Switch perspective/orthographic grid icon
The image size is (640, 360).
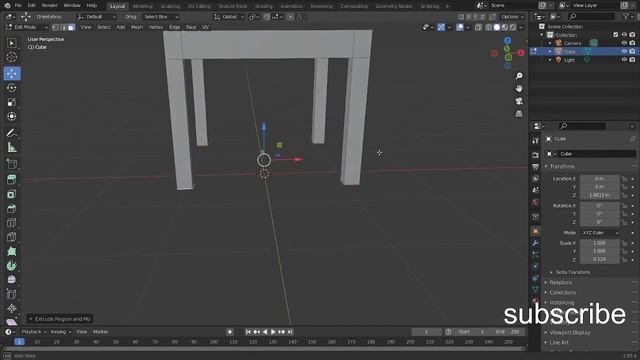pos(519,114)
